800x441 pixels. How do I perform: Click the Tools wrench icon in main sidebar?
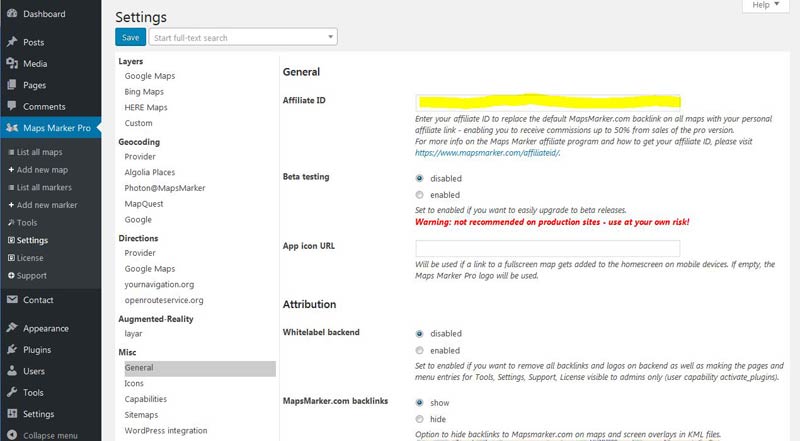12,392
